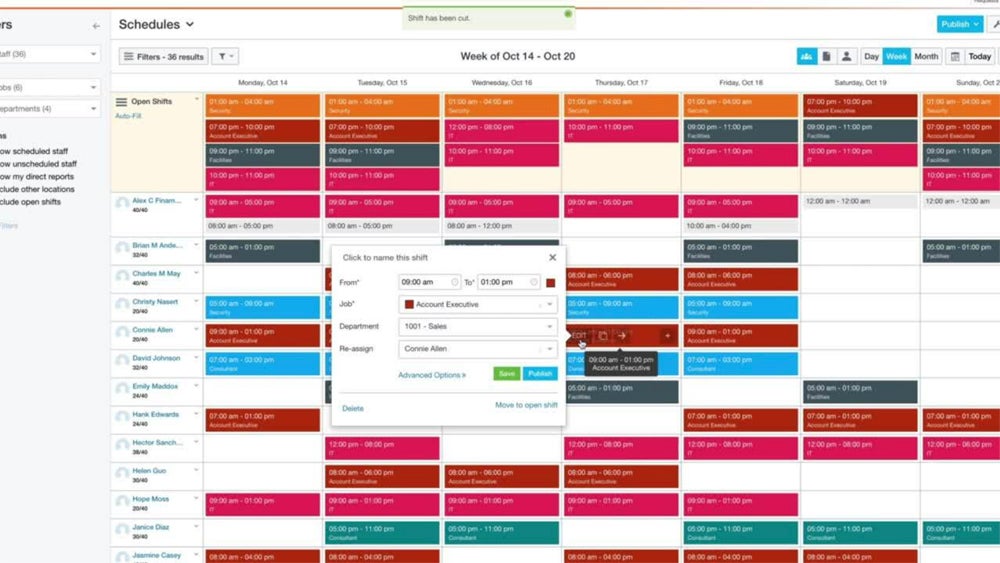Click Connie Allen avatar icon

[122, 333]
